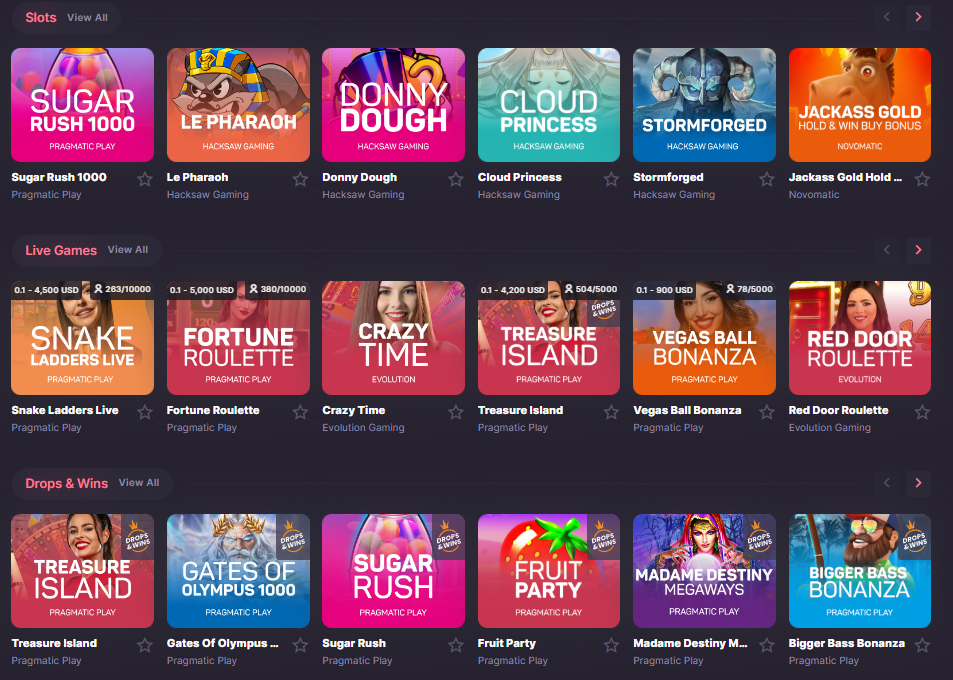
Task: View All in Drops & Wins section
Action: [x=139, y=483]
